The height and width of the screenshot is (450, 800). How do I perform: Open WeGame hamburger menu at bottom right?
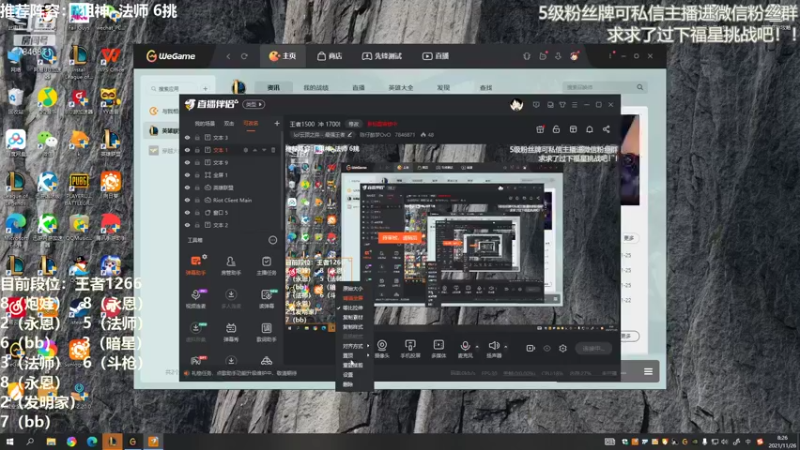click(x=648, y=371)
